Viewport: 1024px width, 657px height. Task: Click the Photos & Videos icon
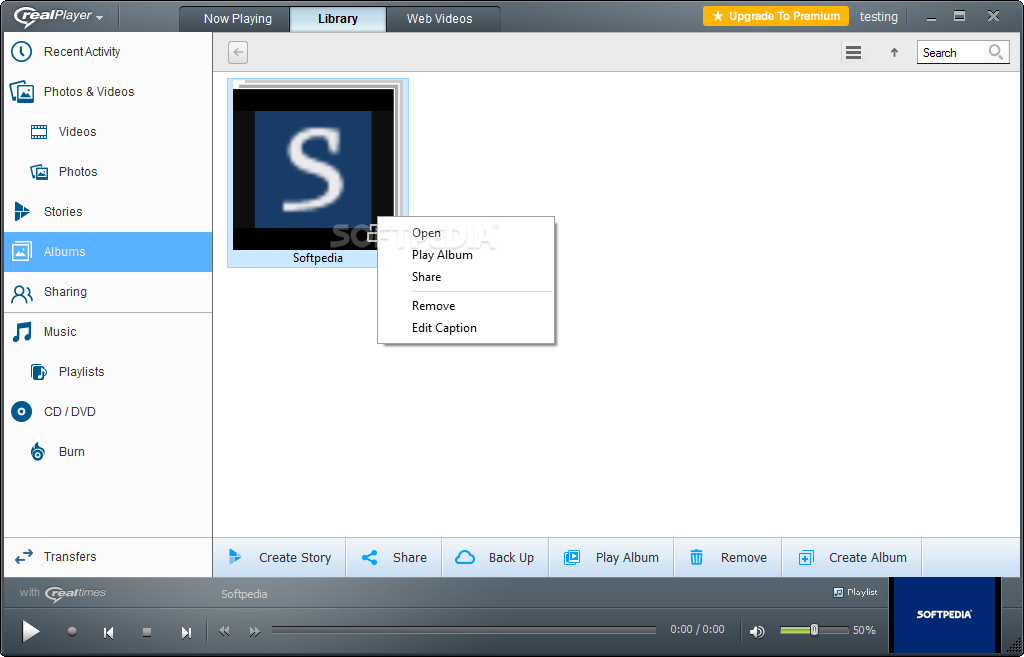tap(22, 92)
